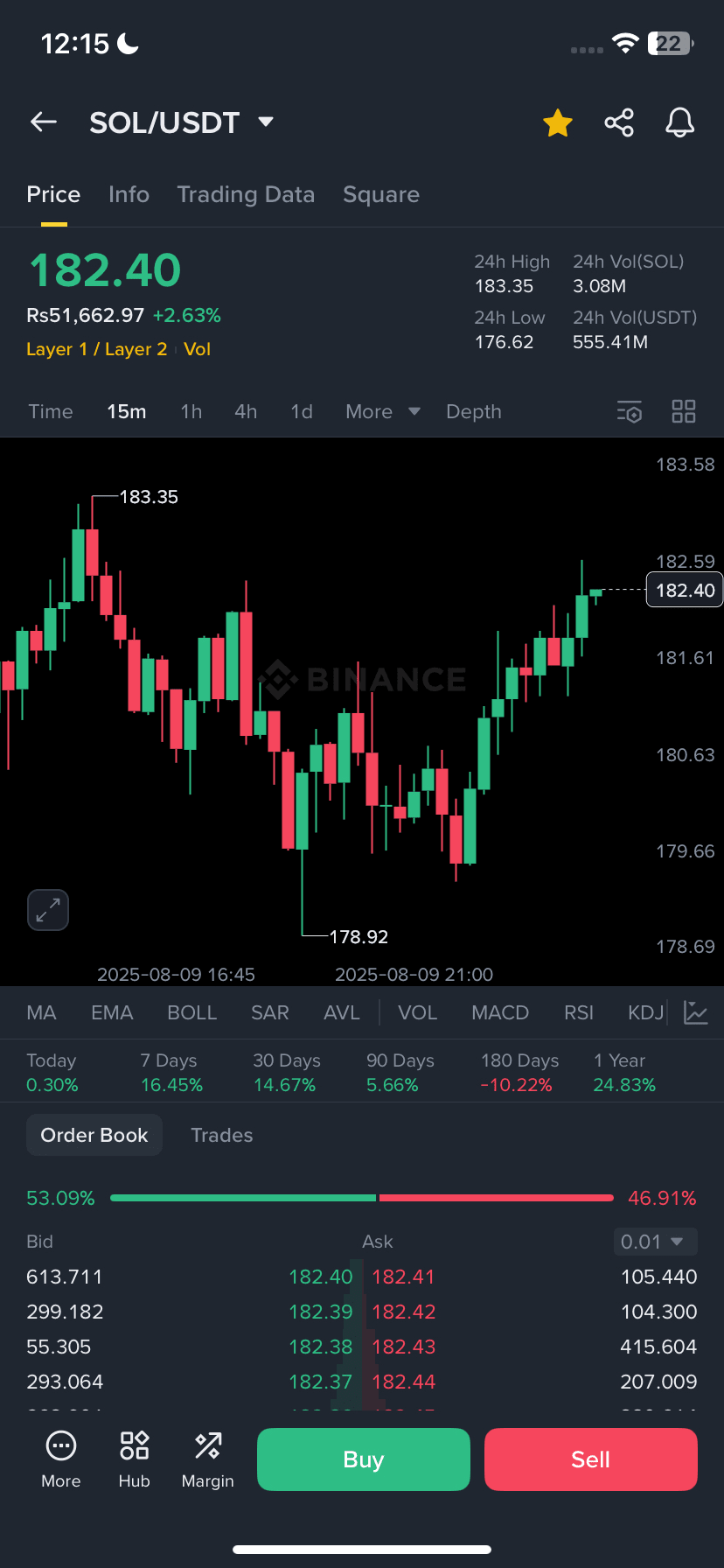Toggle the MA indicator
Image resolution: width=724 pixels, height=1568 pixels.
(x=41, y=1012)
